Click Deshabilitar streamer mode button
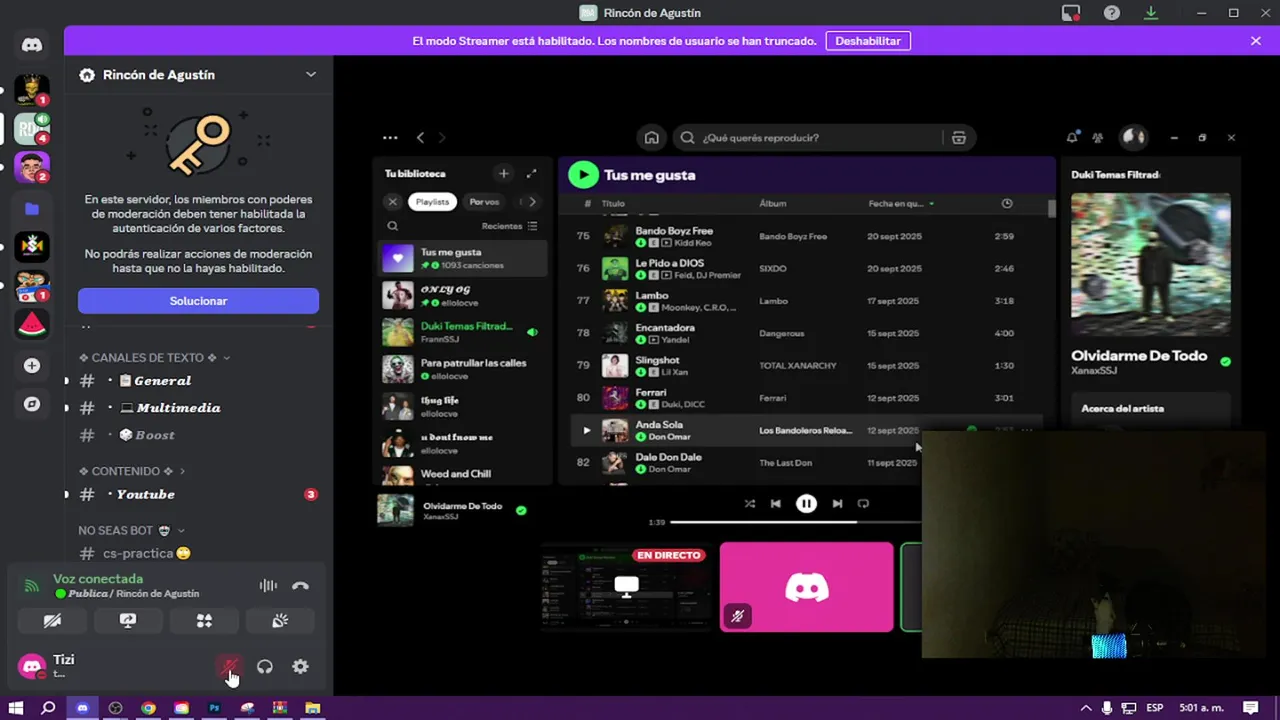Screen dimensions: 1280x720 point(868,41)
